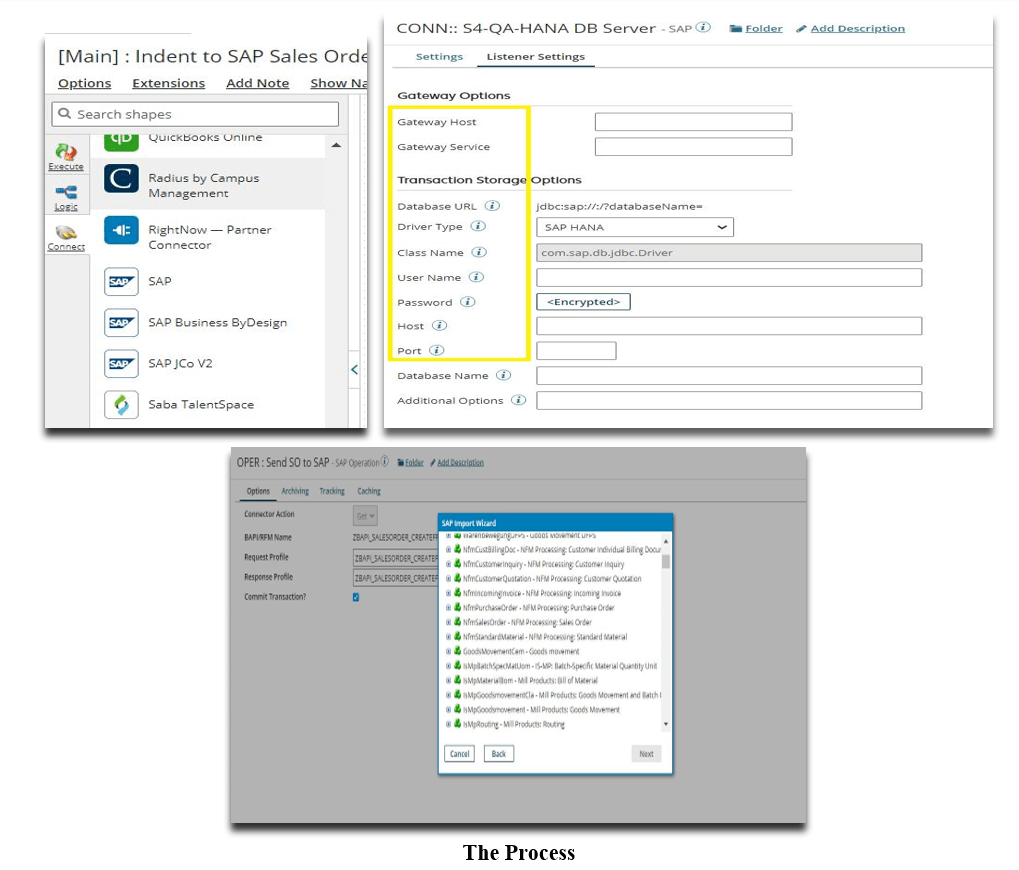The height and width of the screenshot is (870, 1019).
Task: Open the Execute shapes palette
Action: 66,156
